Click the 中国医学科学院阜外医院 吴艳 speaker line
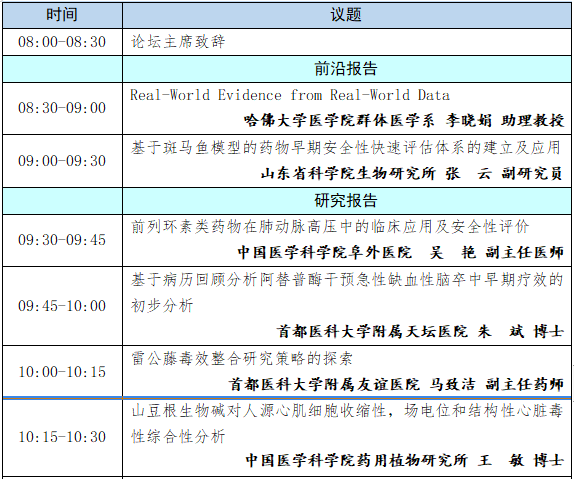 (400, 252)
